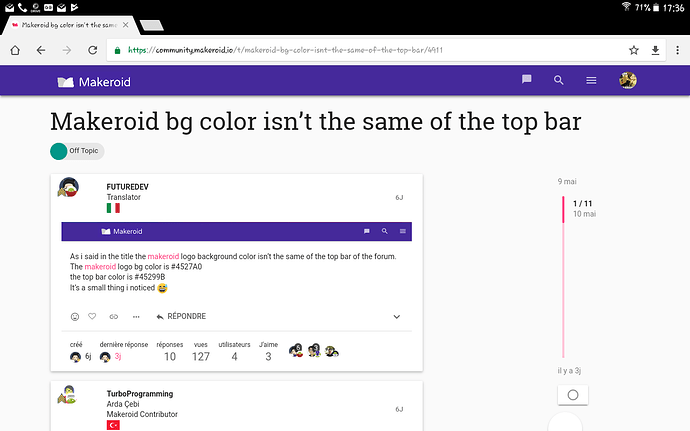Click the 6J date on FUTUREDEV's post
The image size is (690, 431).
(399, 198)
